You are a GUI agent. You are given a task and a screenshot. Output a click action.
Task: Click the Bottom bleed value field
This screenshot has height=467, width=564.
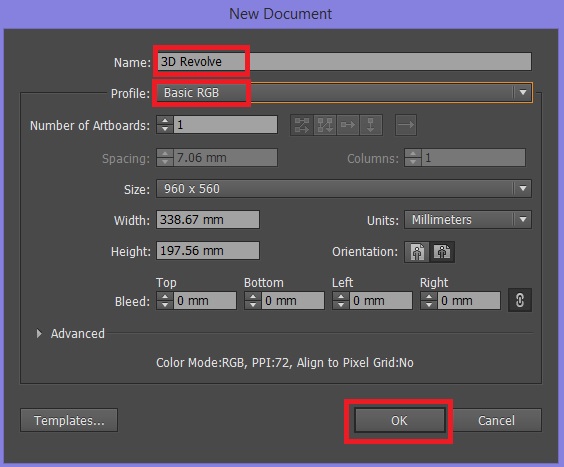point(293,300)
